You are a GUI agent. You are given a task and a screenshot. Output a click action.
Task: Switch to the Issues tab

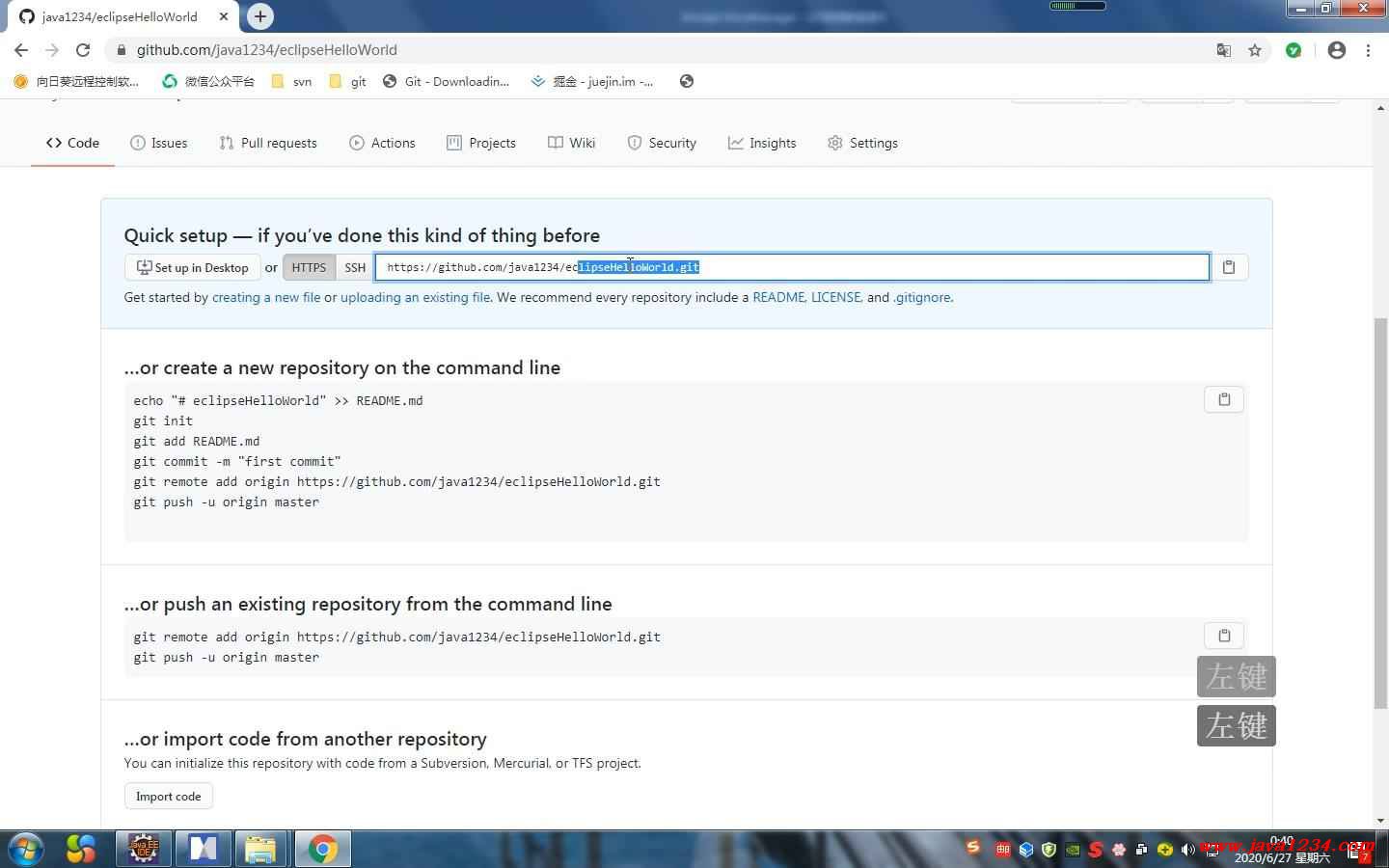(x=159, y=143)
